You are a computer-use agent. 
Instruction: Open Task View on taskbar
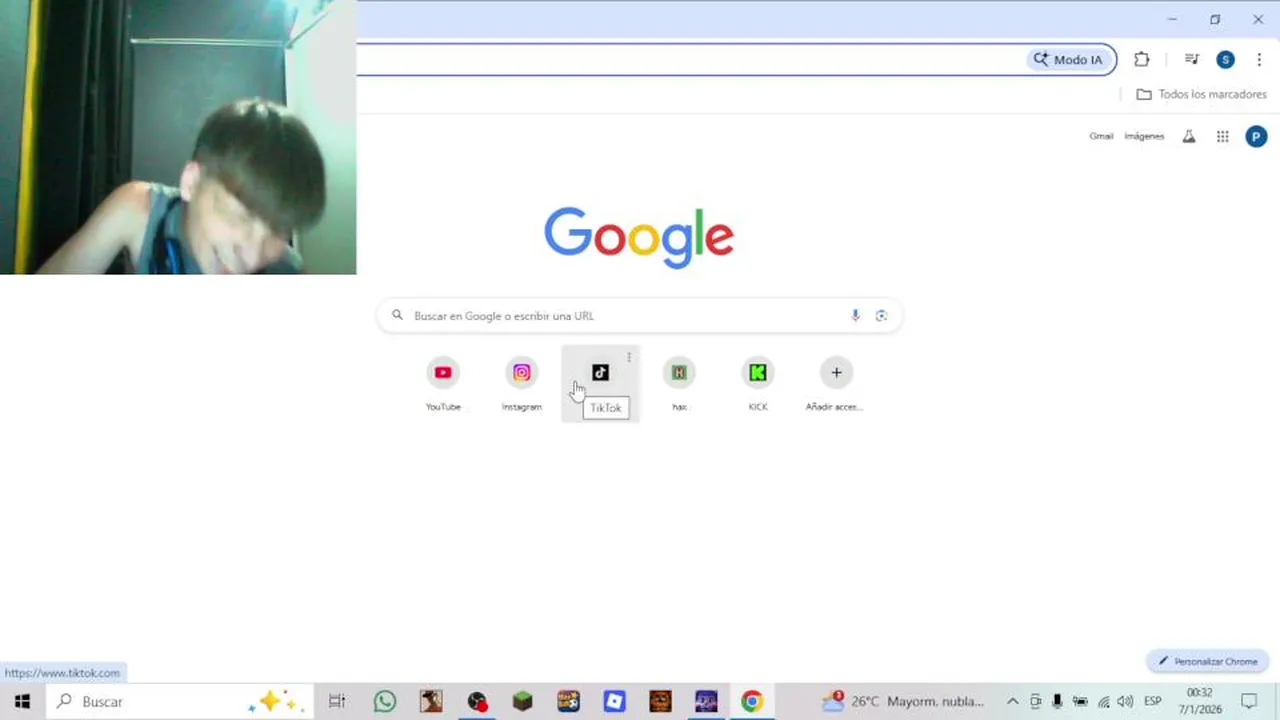pyautogui.click(x=337, y=701)
